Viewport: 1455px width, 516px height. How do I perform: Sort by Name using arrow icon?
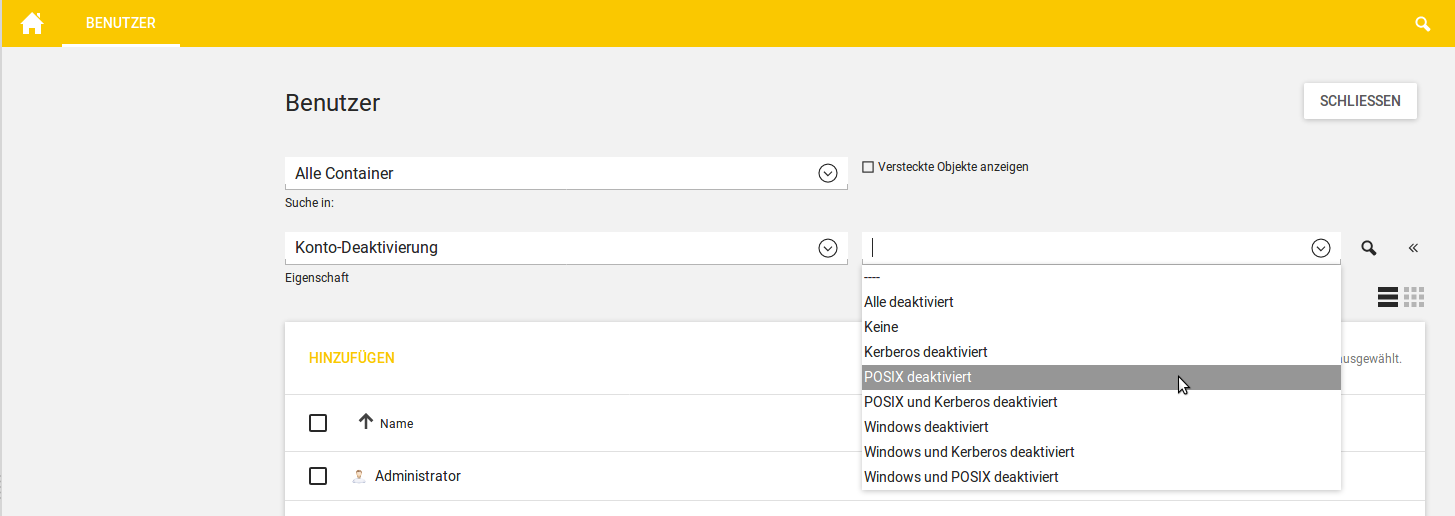[x=365, y=422]
